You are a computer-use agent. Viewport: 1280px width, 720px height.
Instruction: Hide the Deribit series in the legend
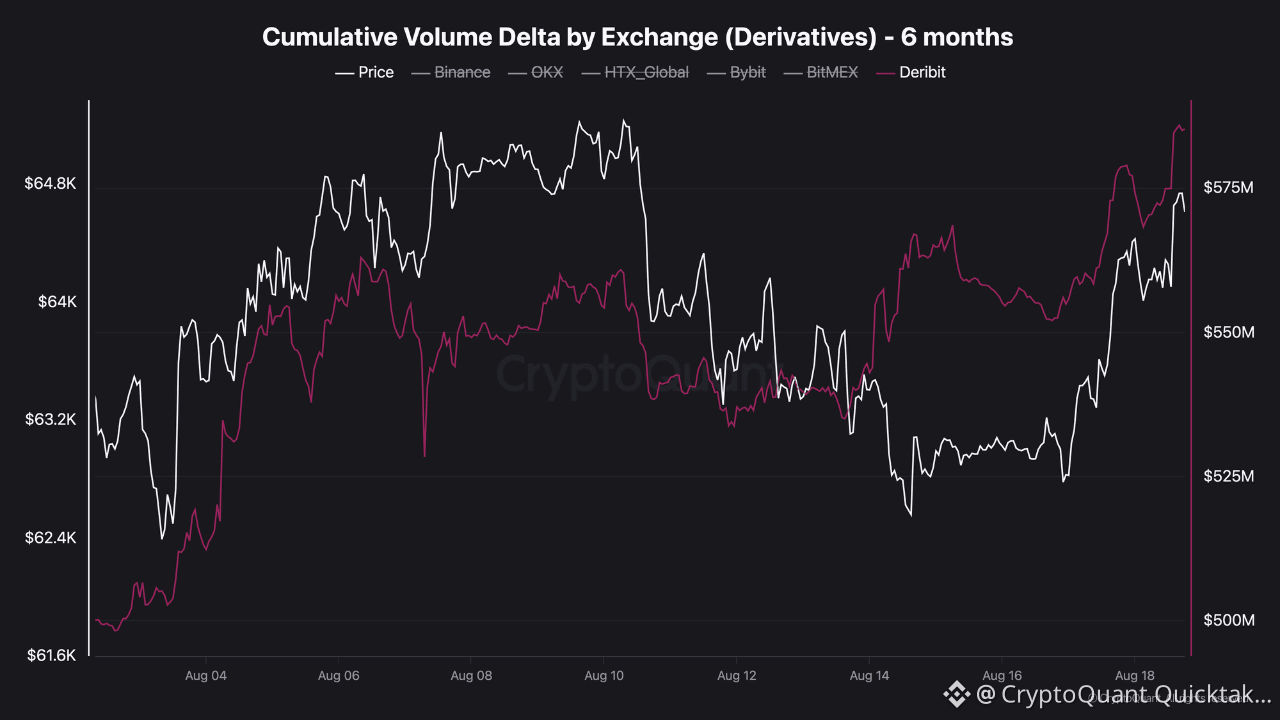point(910,72)
